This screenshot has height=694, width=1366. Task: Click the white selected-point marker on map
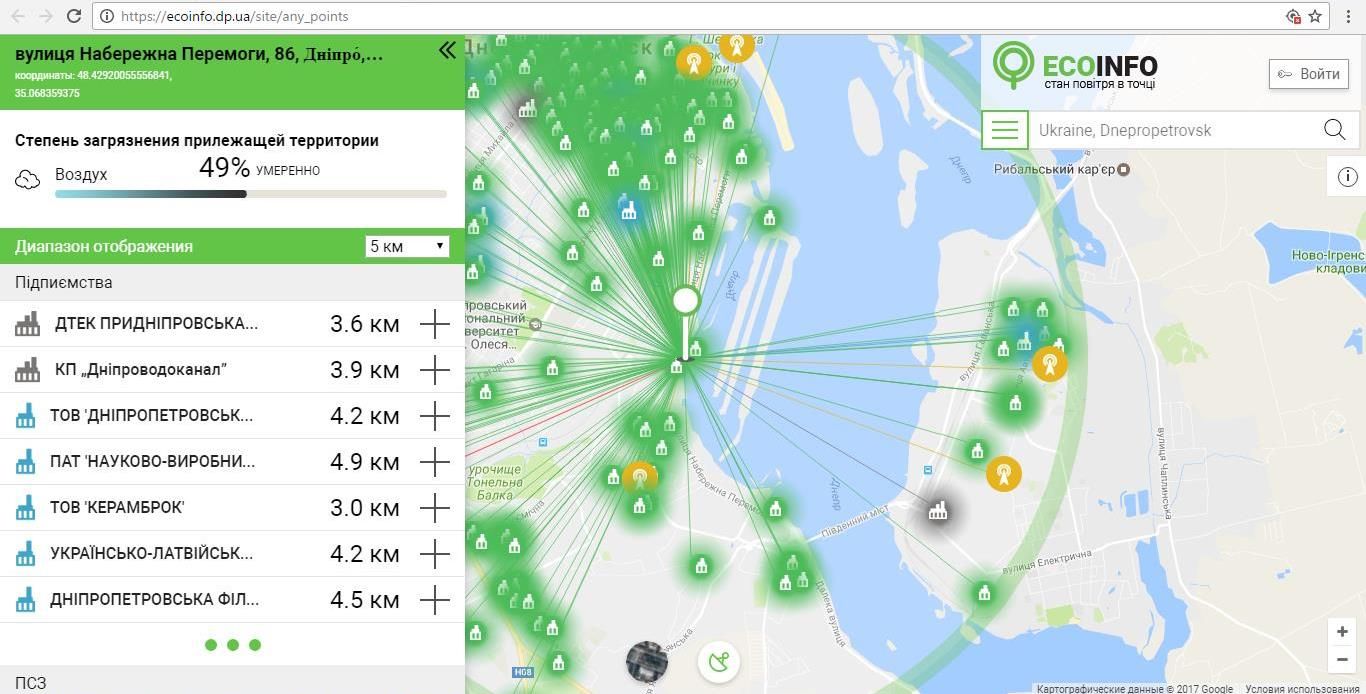[685, 300]
